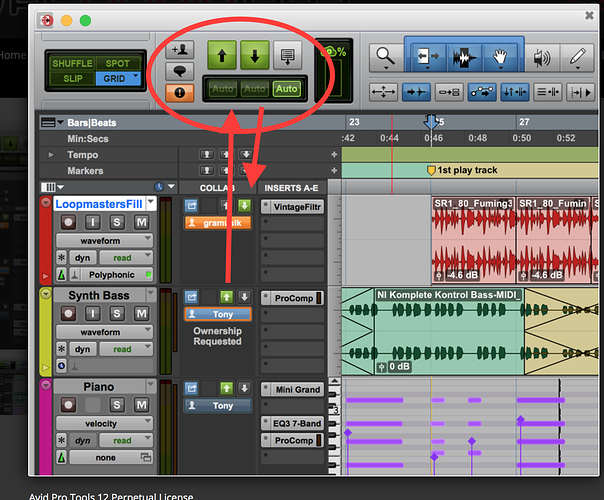
Task: Upload changes on Piano track
Action: click(x=226, y=388)
